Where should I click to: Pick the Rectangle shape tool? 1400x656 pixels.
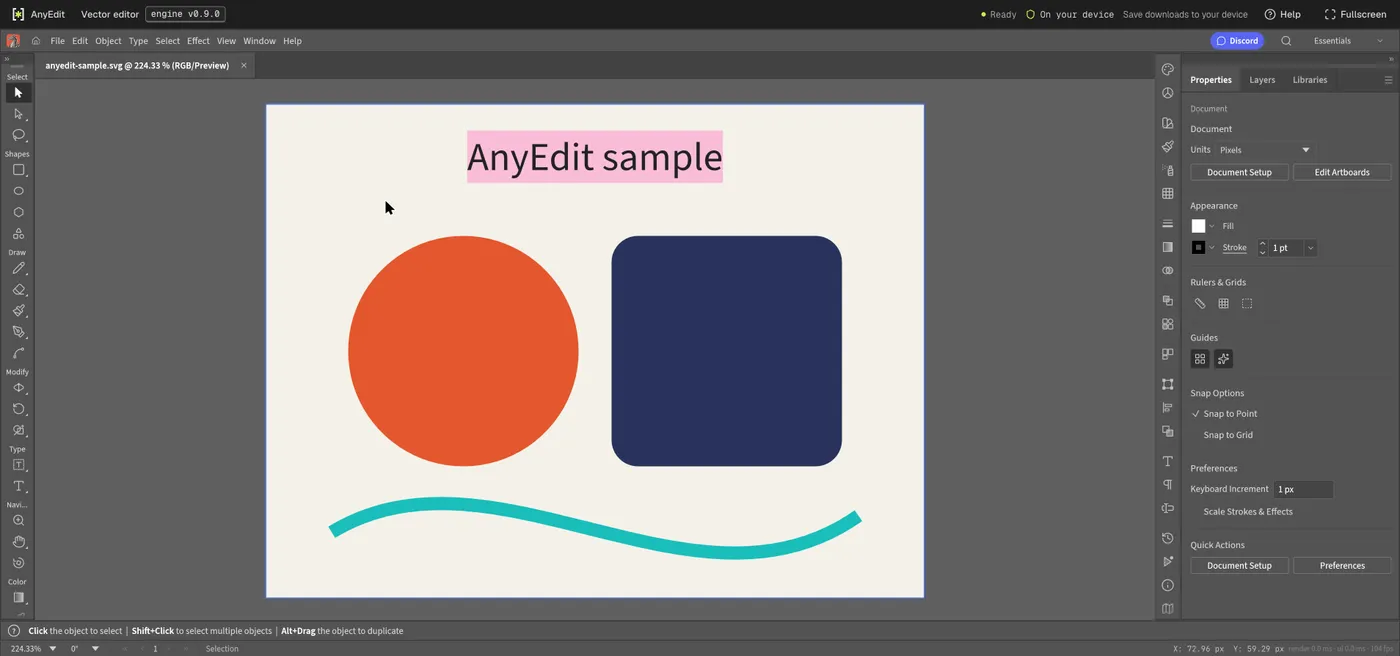(x=18, y=170)
